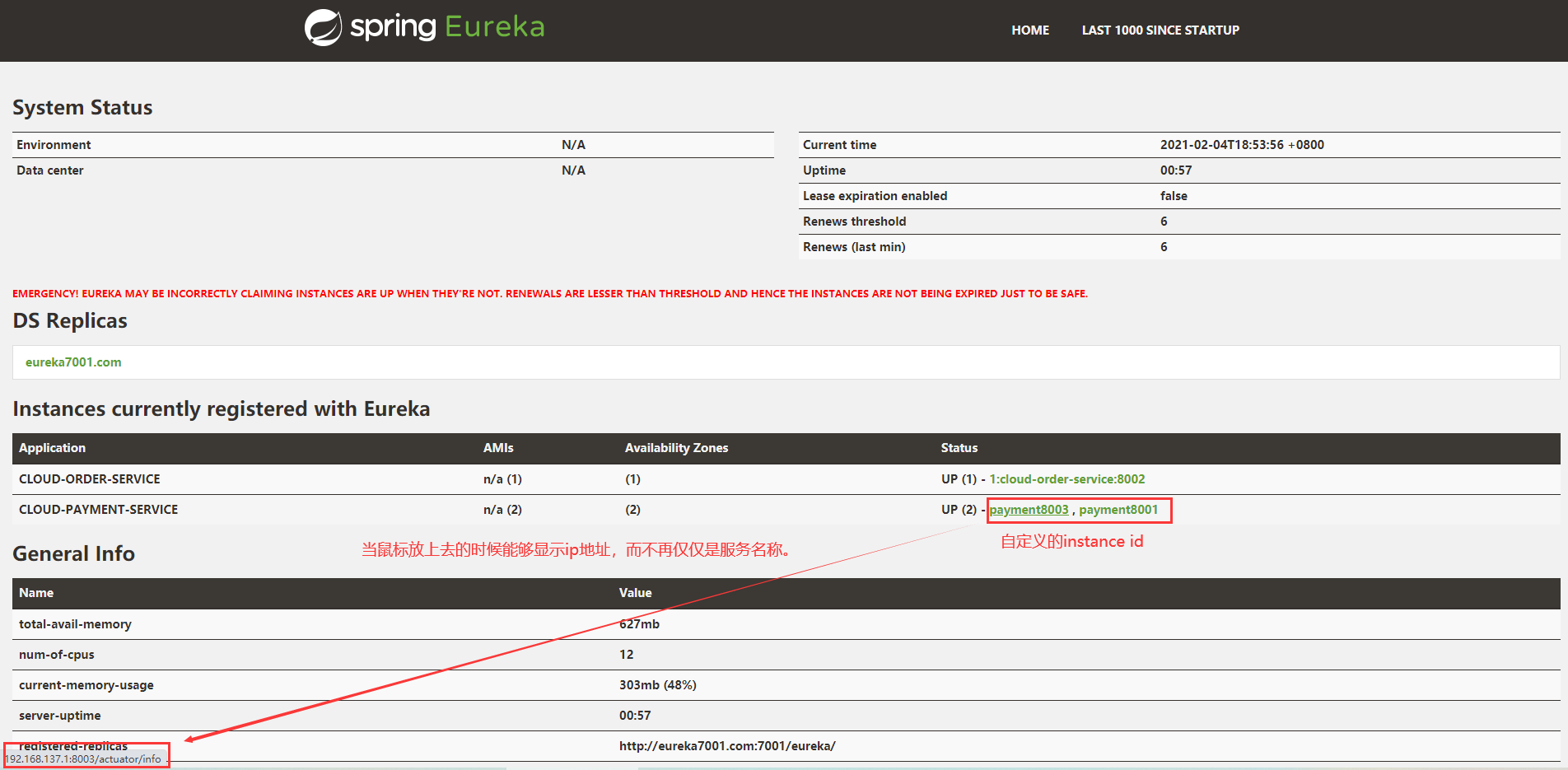
Task: Click the Application column header
Action: pos(53,448)
